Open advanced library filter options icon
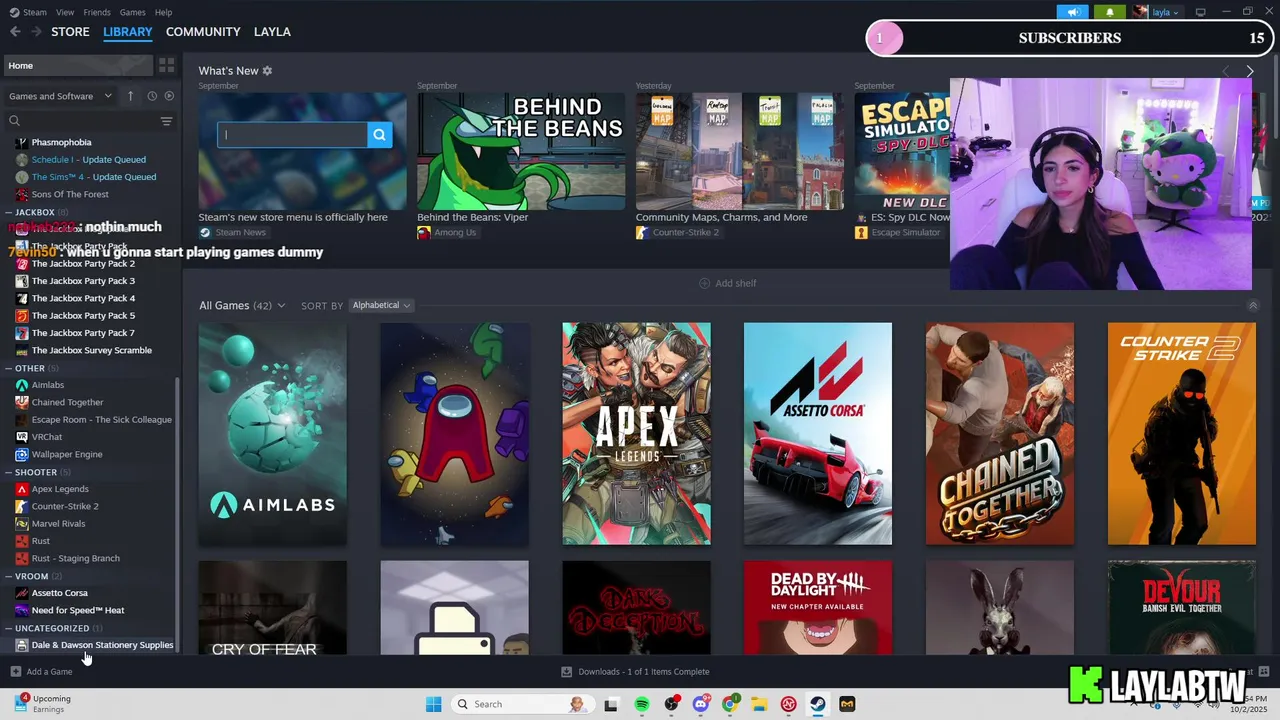Viewport: 1280px width, 720px height. [x=167, y=121]
